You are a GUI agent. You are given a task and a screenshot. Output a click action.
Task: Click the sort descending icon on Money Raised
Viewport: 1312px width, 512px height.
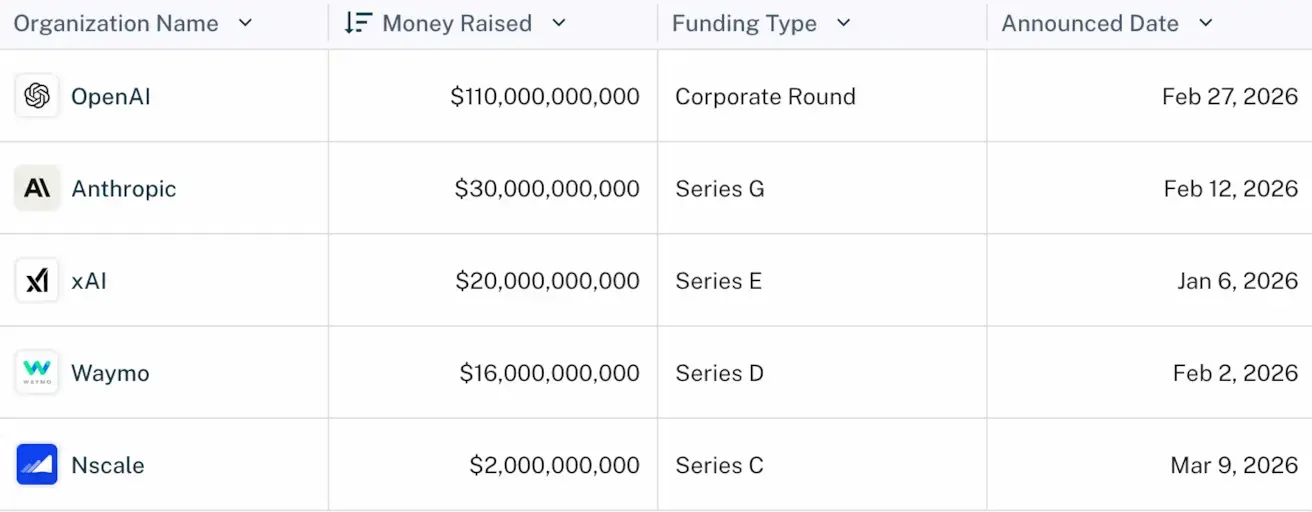[357, 23]
